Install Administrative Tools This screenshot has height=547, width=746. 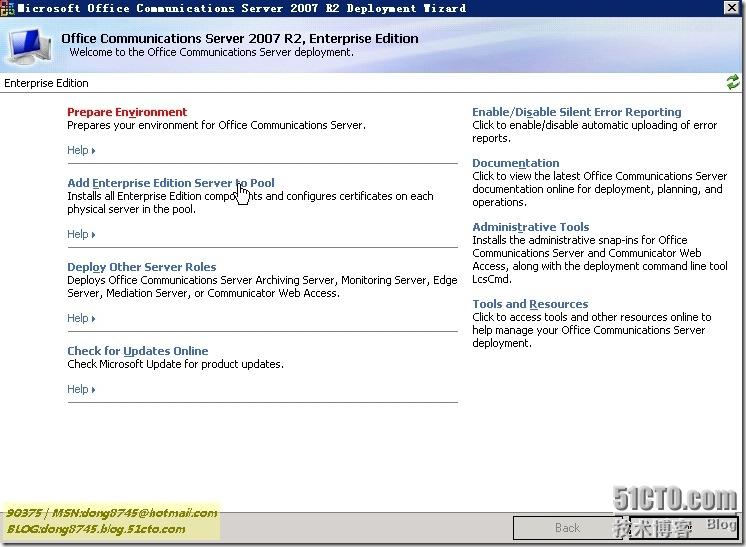point(530,226)
